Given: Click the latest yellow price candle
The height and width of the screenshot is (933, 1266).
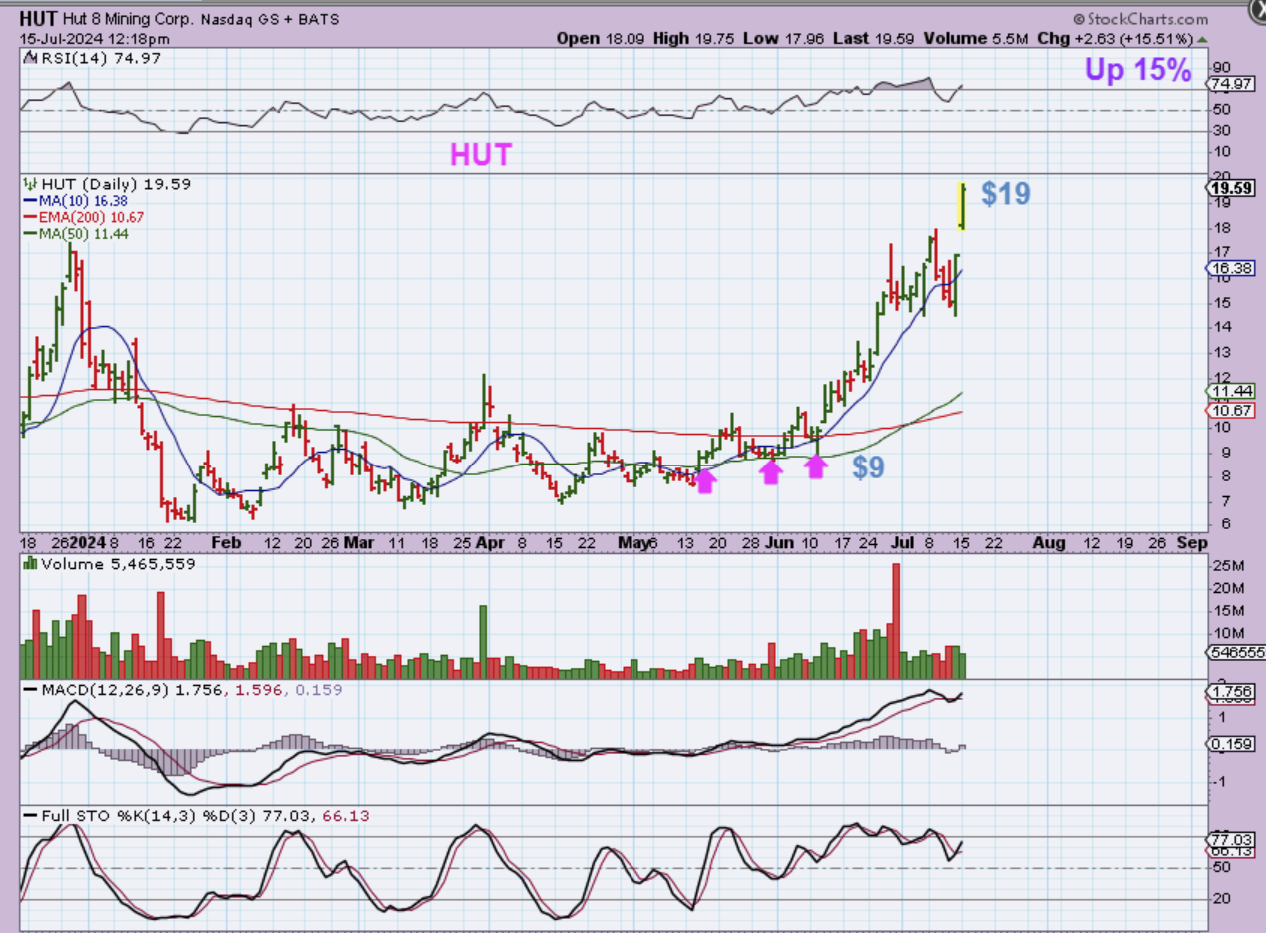Looking at the screenshot, I should pyautogui.click(x=961, y=206).
